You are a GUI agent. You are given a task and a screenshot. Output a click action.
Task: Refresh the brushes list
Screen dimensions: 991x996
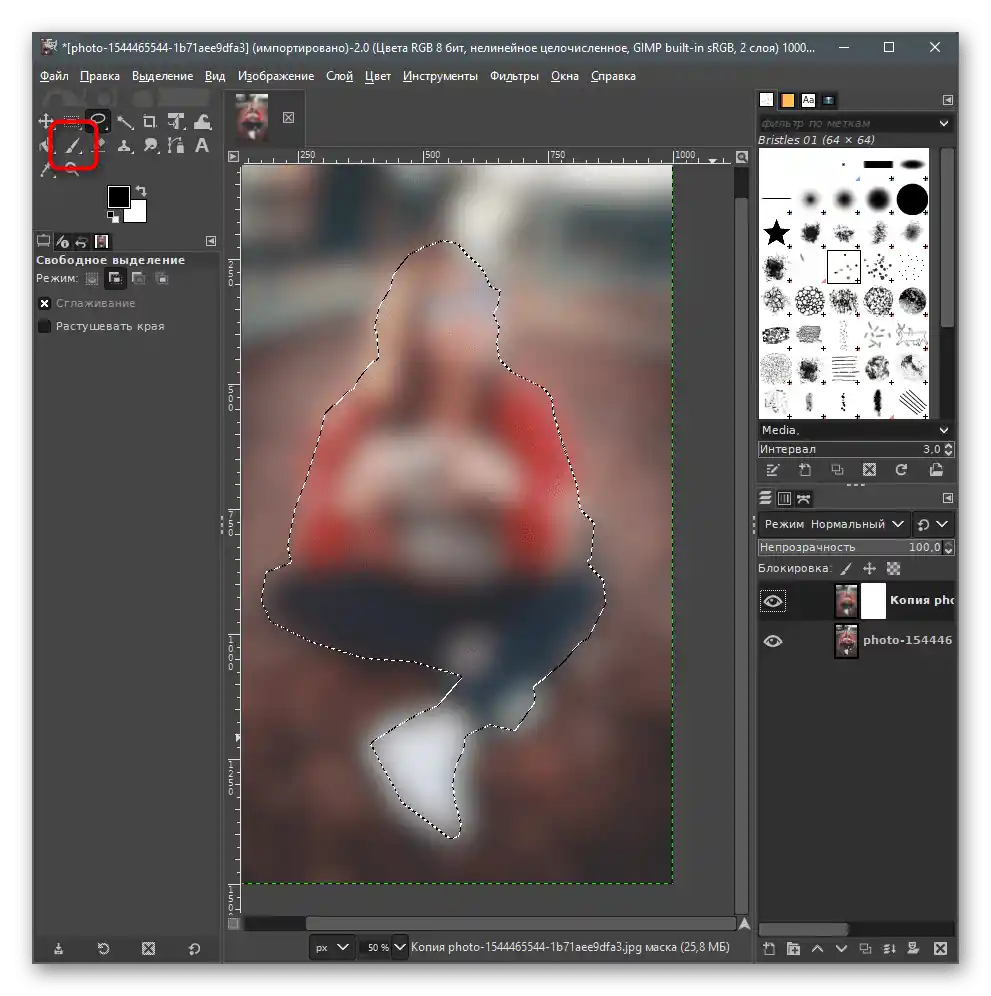coord(901,470)
